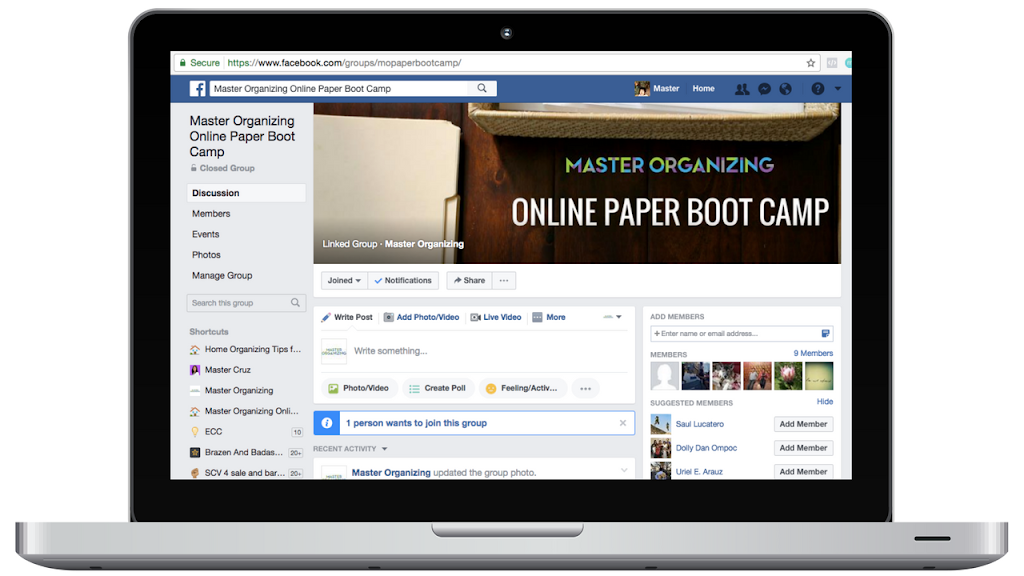Screen dimensions: 1024x576
Task: Open post audience selector dropdown
Action: click(x=613, y=317)
